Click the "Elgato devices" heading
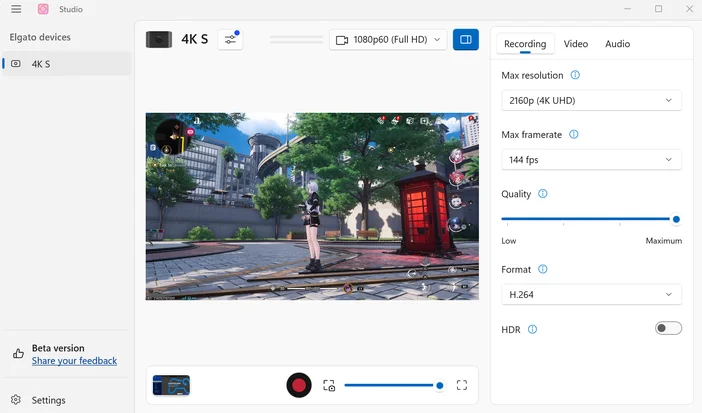The height and width of the screenshot is (413, 702). (x=40, y=37)
